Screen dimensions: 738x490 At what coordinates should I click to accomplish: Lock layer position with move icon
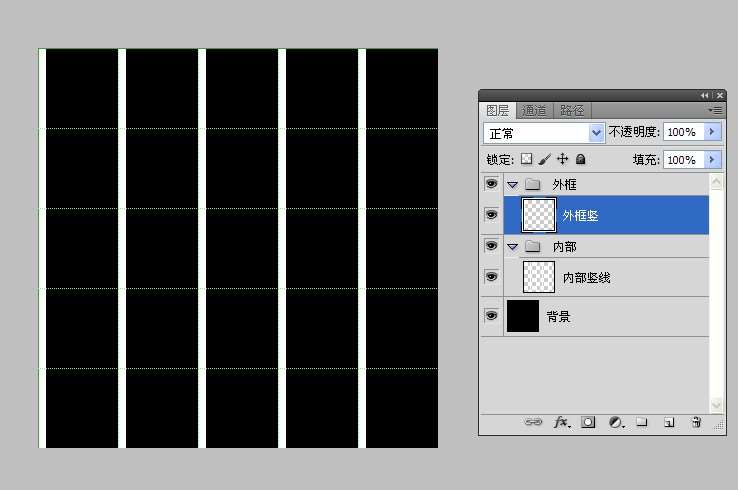(x=562, y=159)
